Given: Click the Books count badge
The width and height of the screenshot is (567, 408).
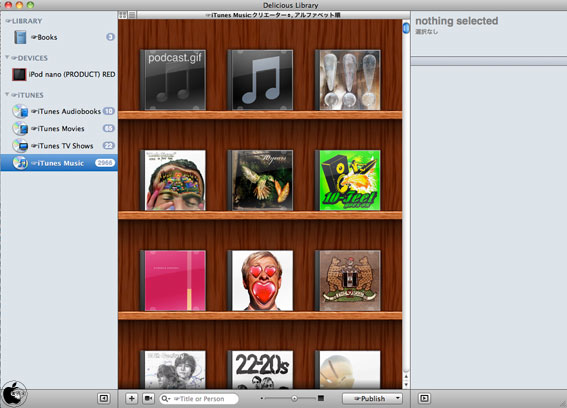Looking at the screenshot, I should [x=110, y=37].
